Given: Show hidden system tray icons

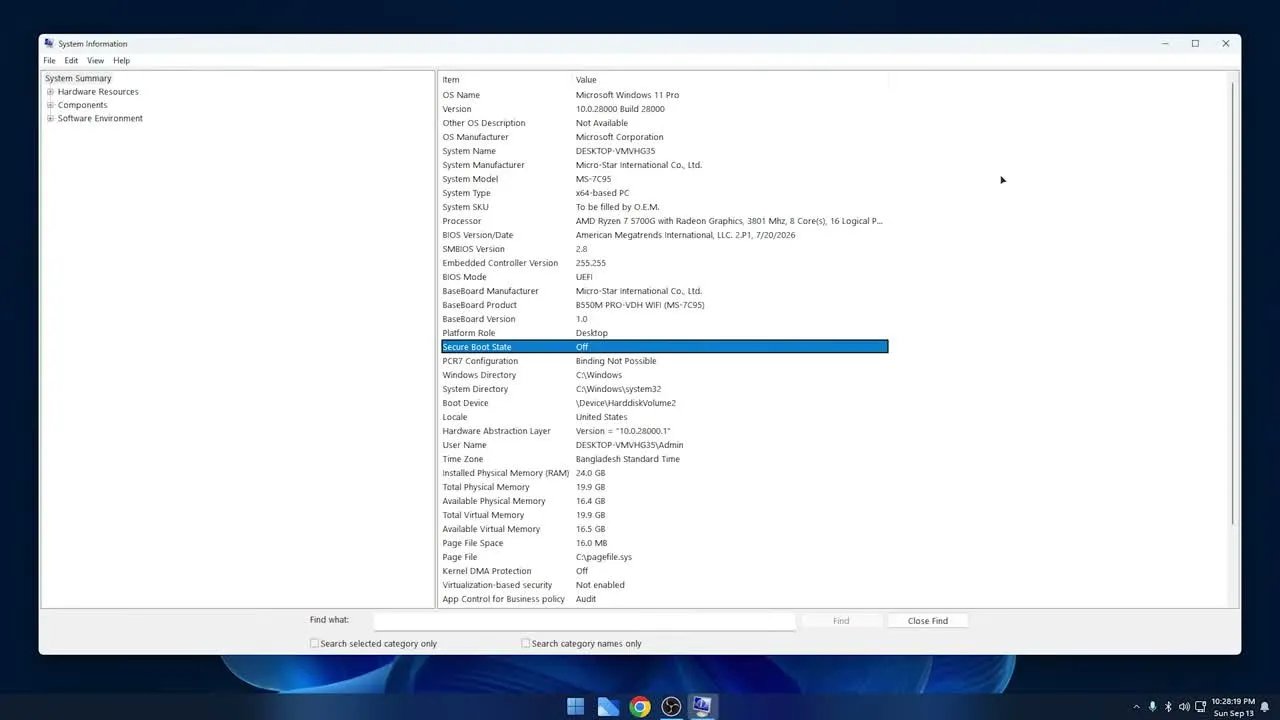Looking at the screenshot, I should 1136,707.
